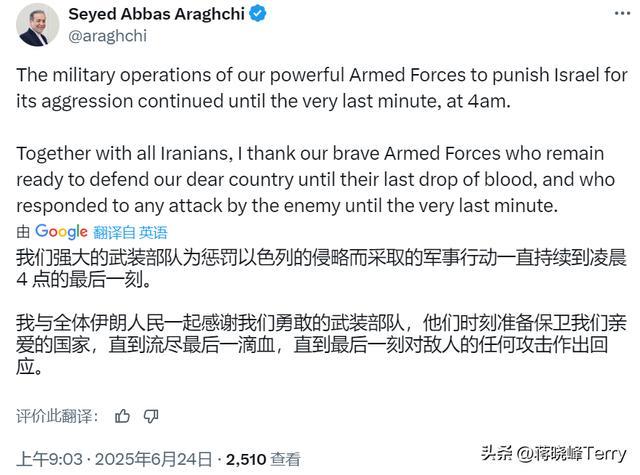Click the 头条 @蒋晓峰Terry watermark

(553, 453)
